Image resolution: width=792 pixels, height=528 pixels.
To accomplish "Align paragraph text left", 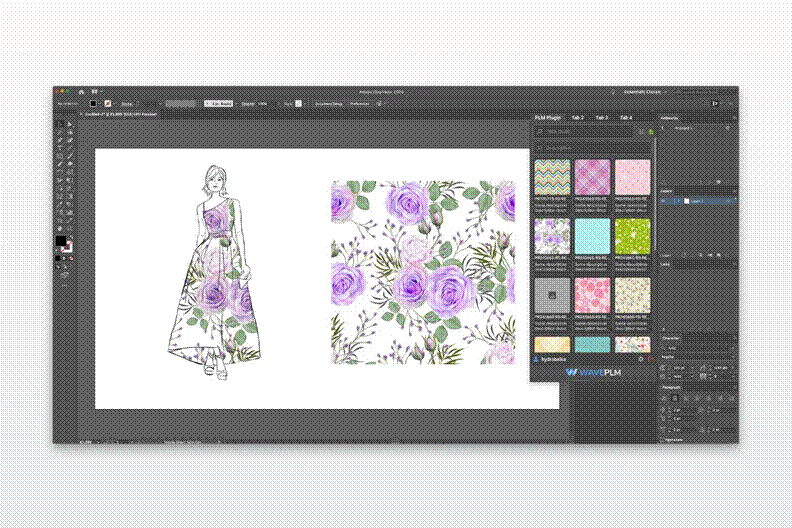I will pyautogui.click(x=664, y=398).
